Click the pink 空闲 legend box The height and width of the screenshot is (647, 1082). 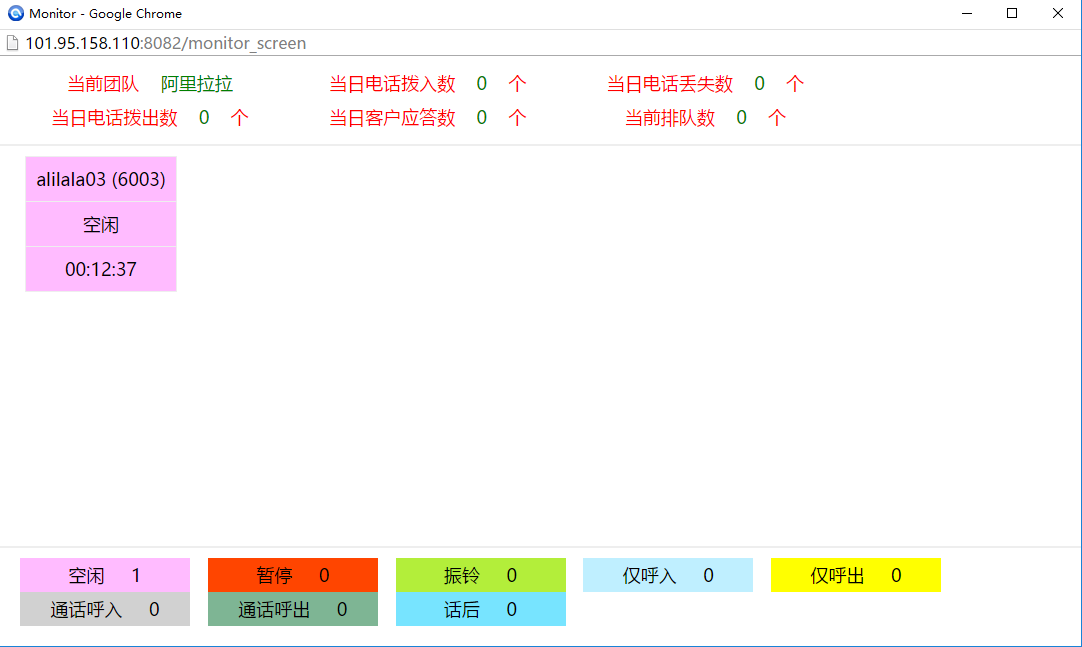coord(105,575)
